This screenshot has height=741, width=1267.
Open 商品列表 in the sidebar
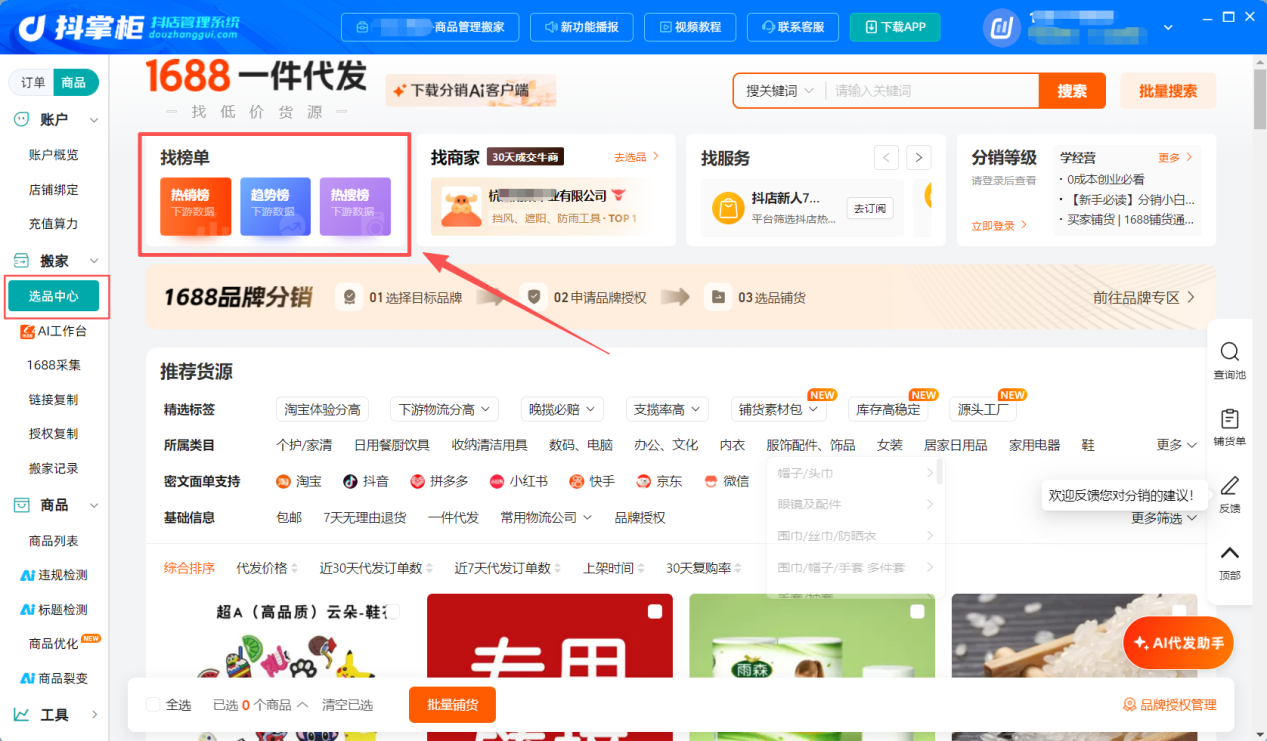(x=54, y=541)
